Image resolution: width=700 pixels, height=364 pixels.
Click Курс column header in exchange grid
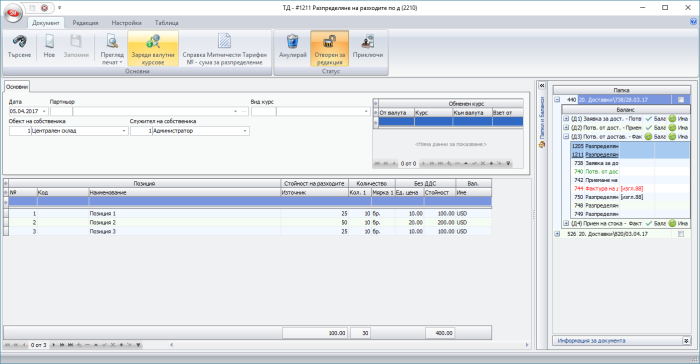point(433,113)
